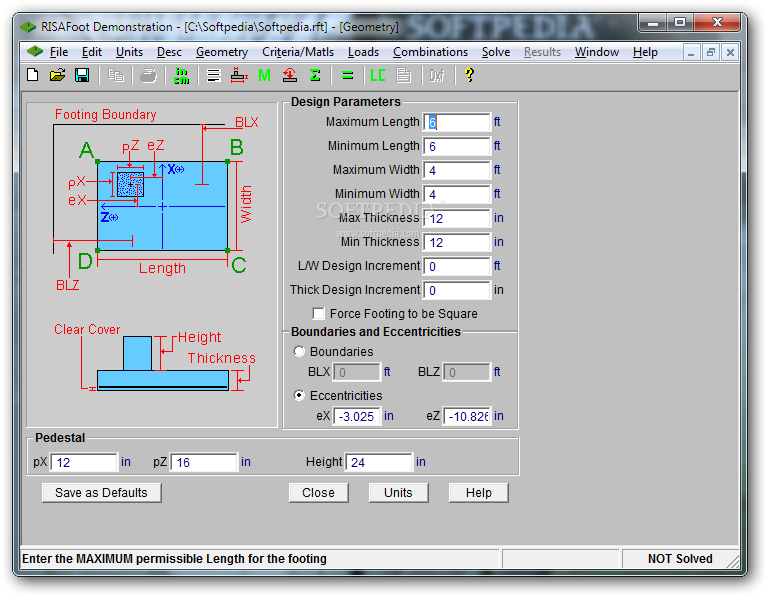Click the Close button
Screen dimensions: 768x597
coord(318,493)
